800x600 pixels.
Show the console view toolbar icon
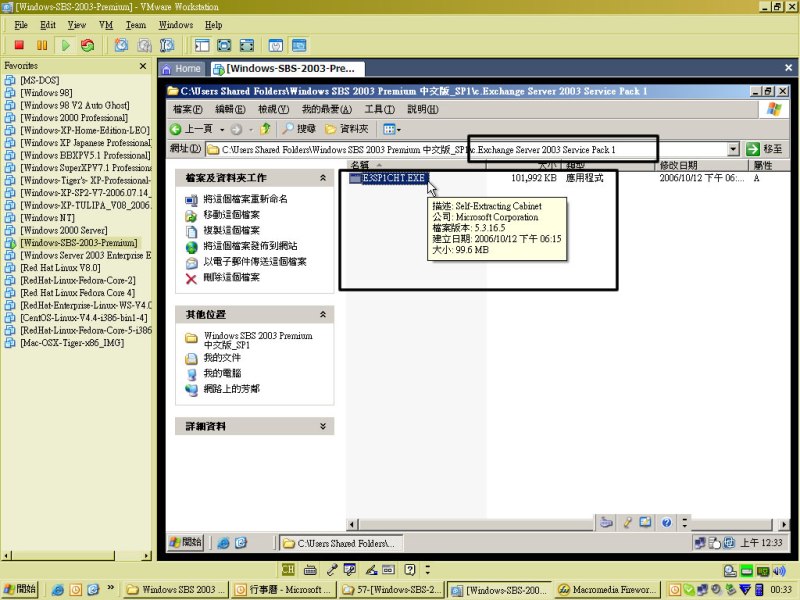299,45
